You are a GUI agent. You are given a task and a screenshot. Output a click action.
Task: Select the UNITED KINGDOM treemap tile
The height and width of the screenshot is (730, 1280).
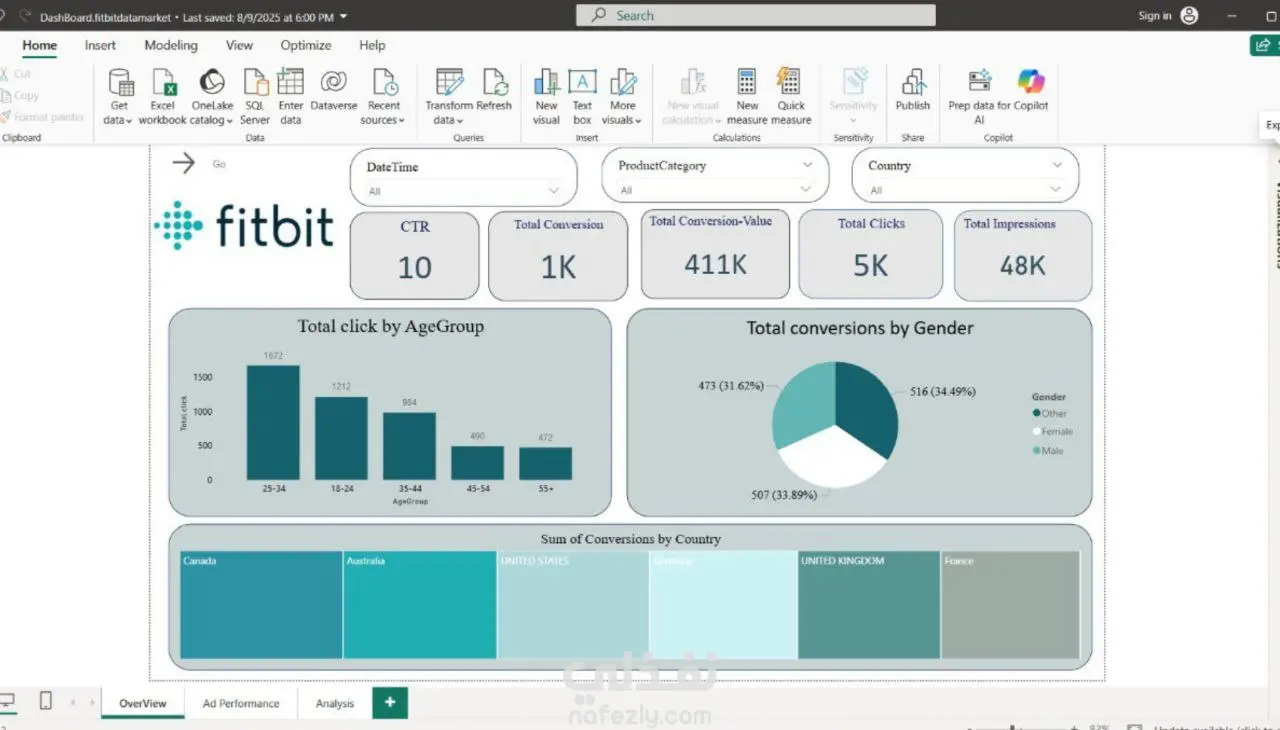tap(869, 605)
